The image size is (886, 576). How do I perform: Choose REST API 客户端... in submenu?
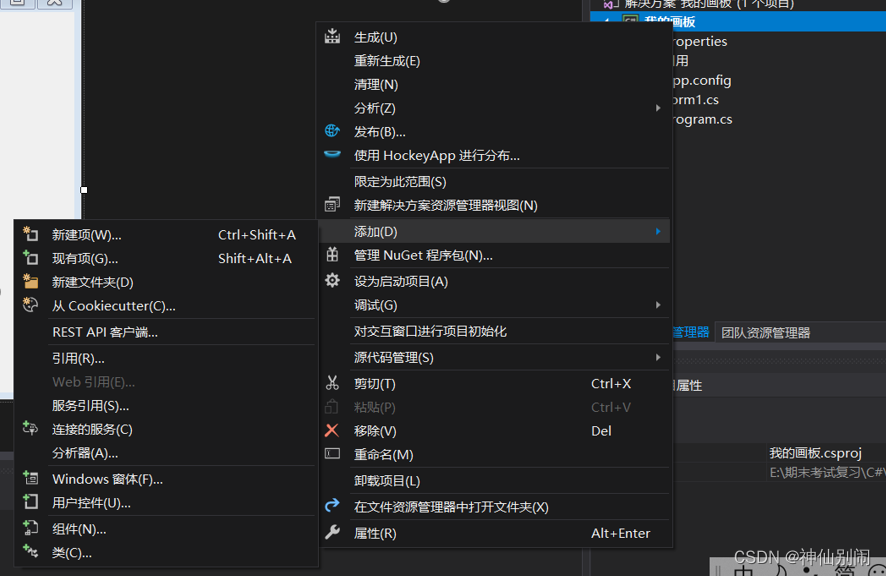point(166,332)
